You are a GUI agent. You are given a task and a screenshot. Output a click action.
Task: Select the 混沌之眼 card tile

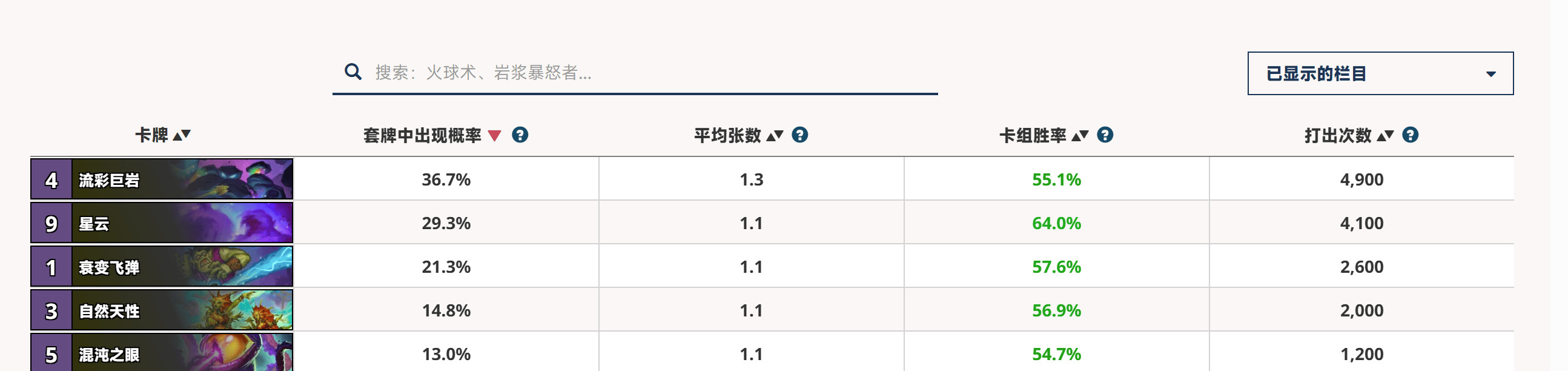162,353
